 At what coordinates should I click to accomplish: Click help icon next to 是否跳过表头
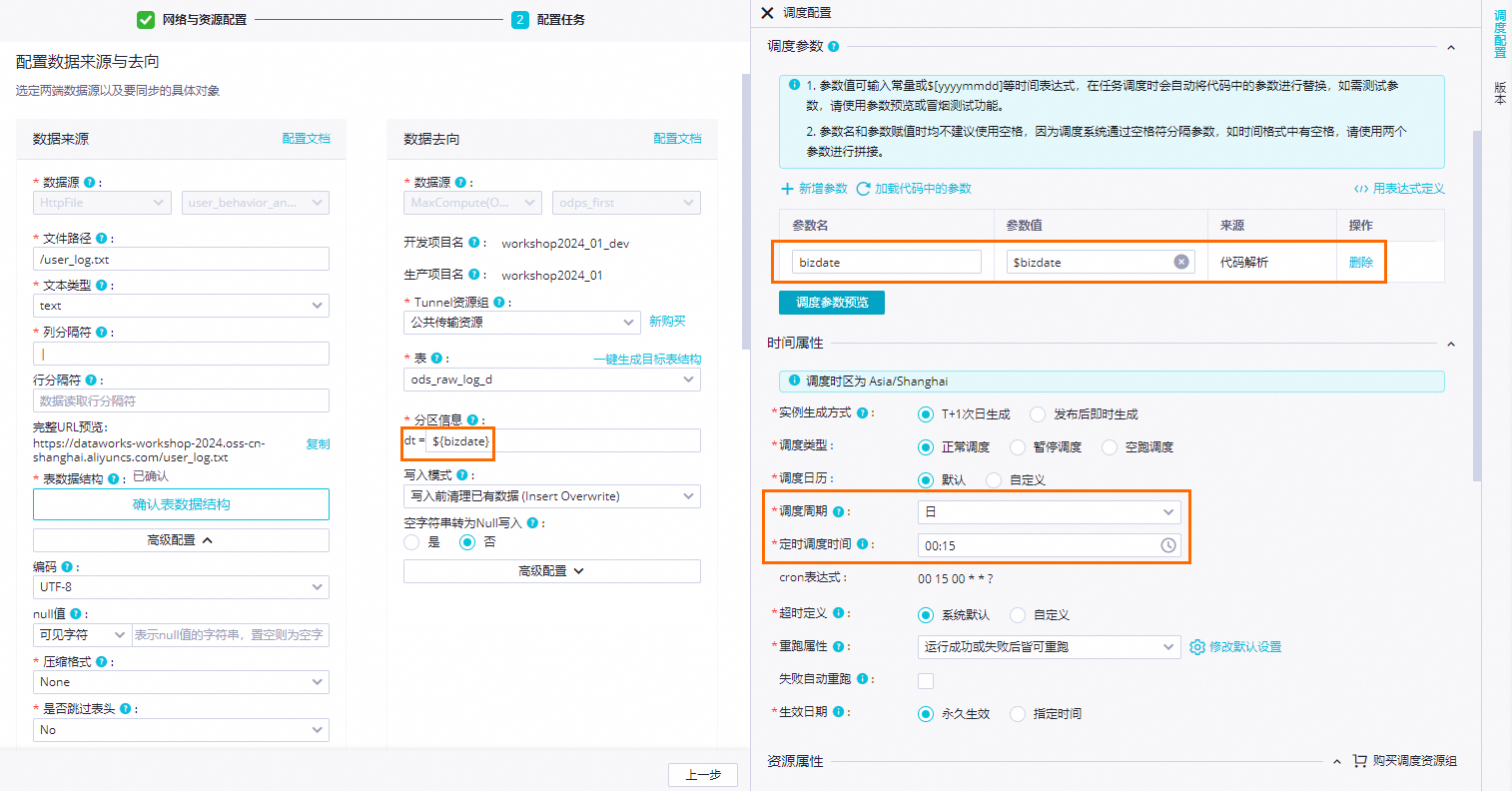pos(126,709)
